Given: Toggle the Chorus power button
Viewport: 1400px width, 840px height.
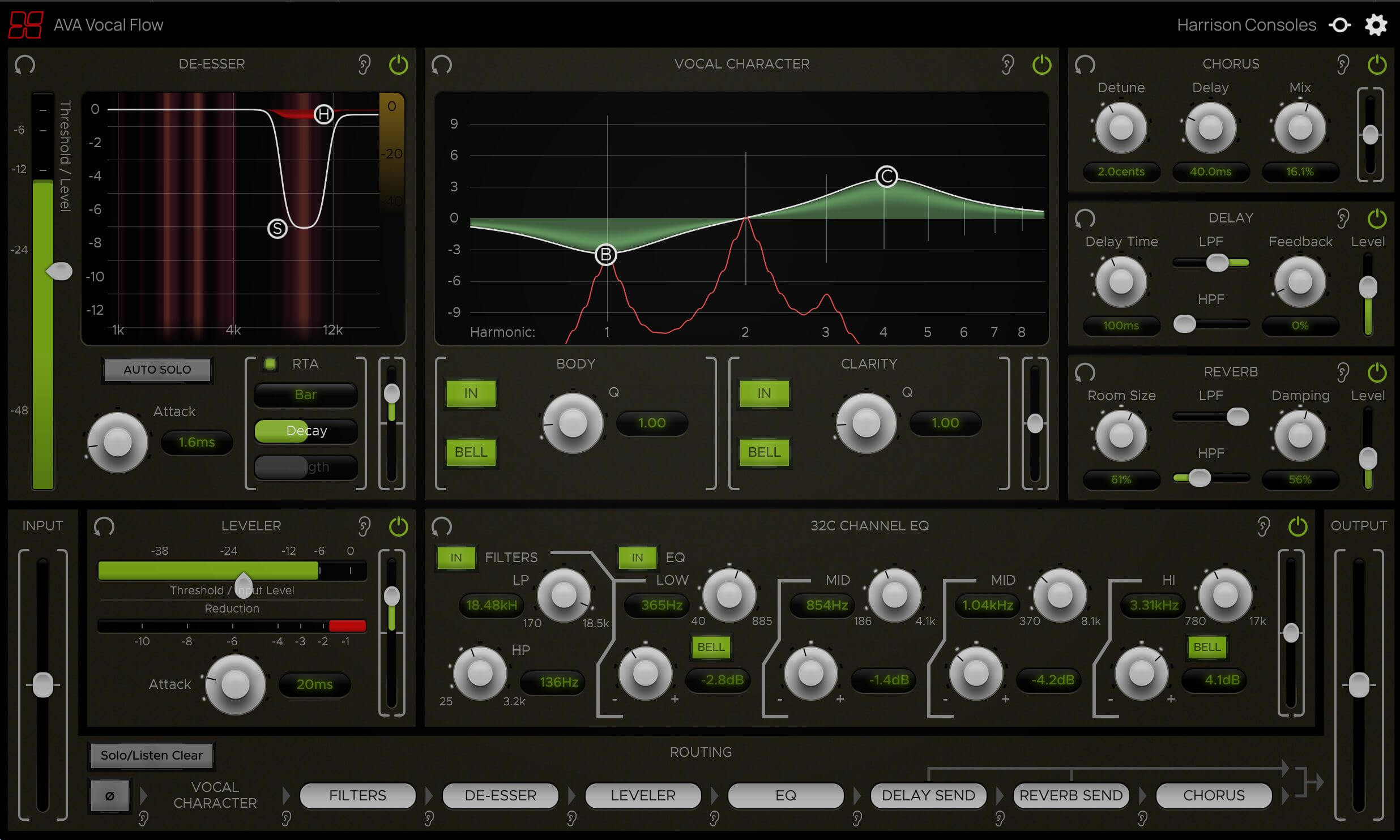Looking at the screenshot, I should point(1377,65).
